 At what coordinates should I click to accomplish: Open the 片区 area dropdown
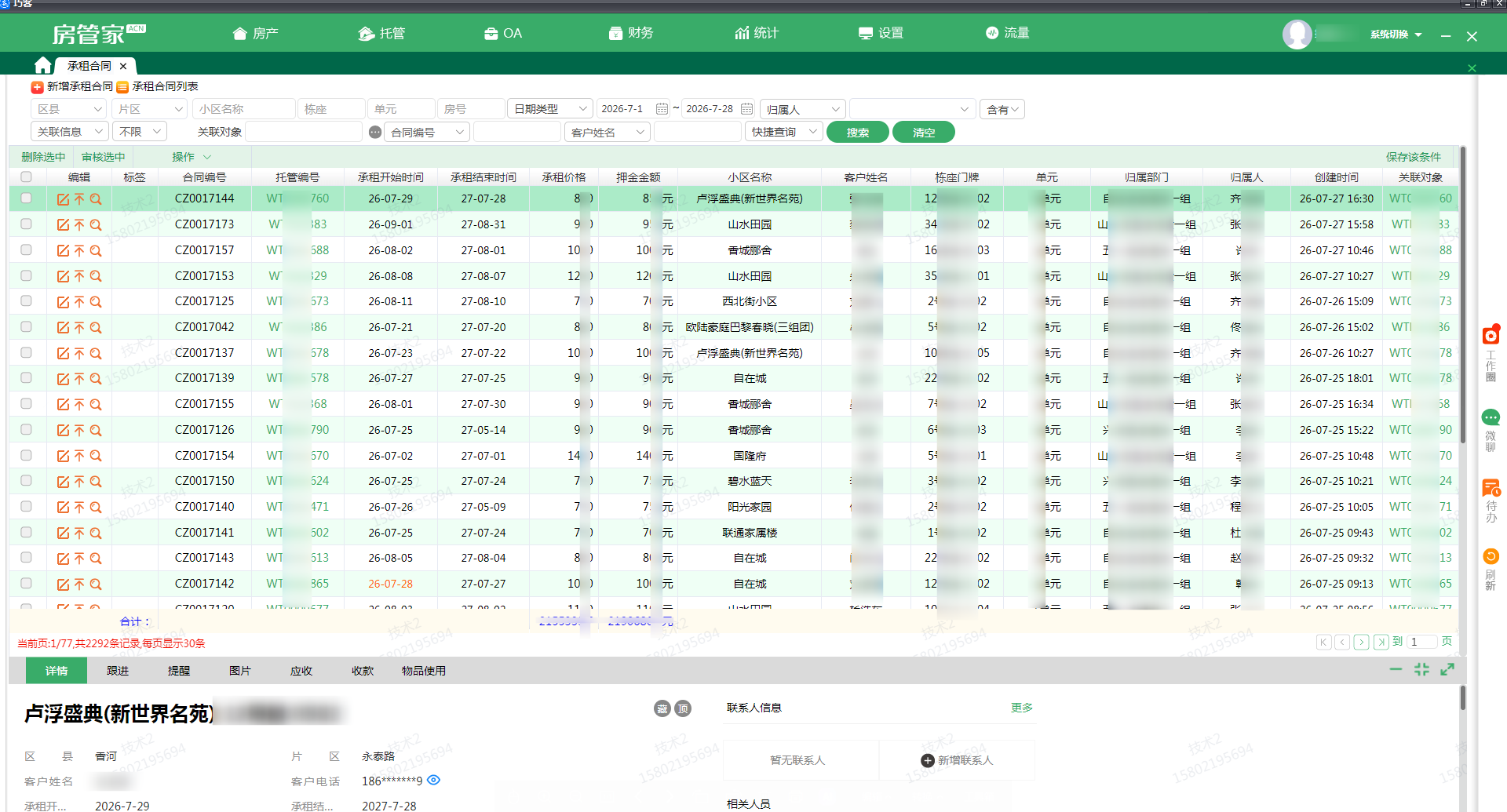pyautogui.click(x=149, y=109)
